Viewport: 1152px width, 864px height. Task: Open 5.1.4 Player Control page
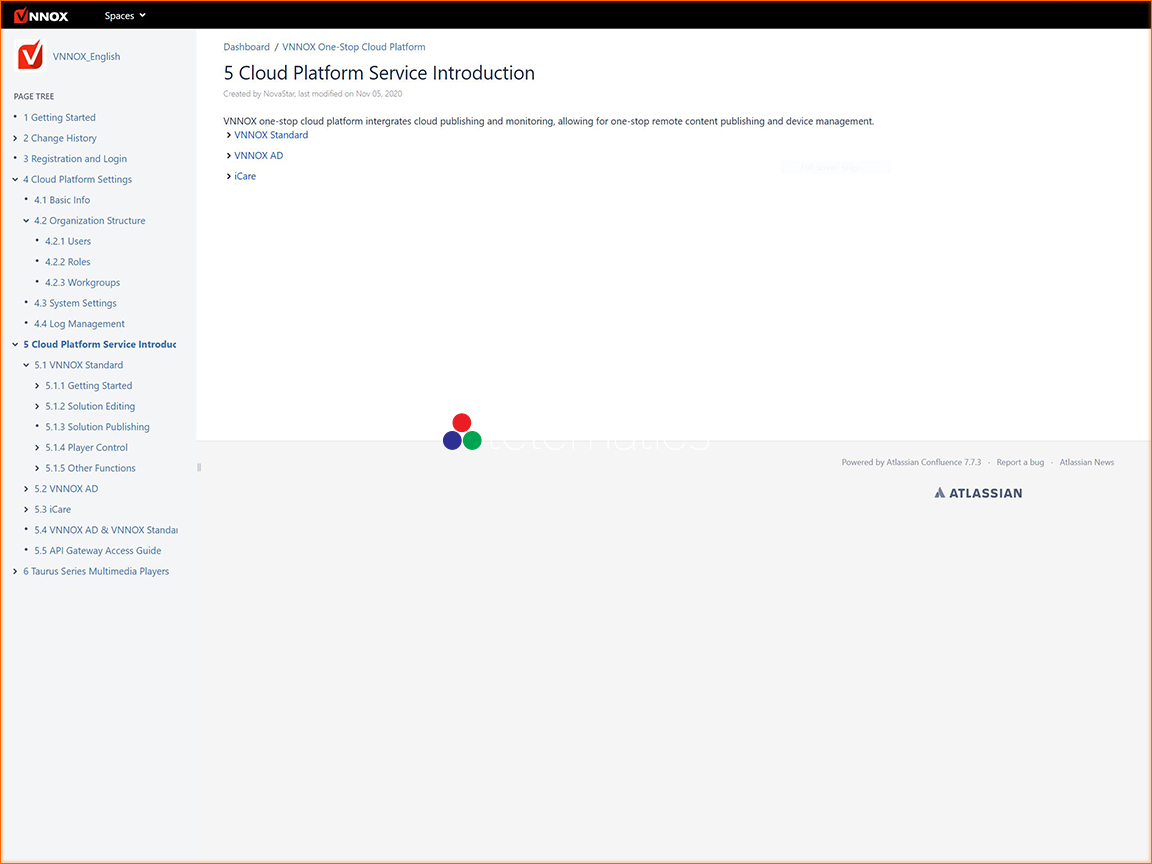coord(87,447)
